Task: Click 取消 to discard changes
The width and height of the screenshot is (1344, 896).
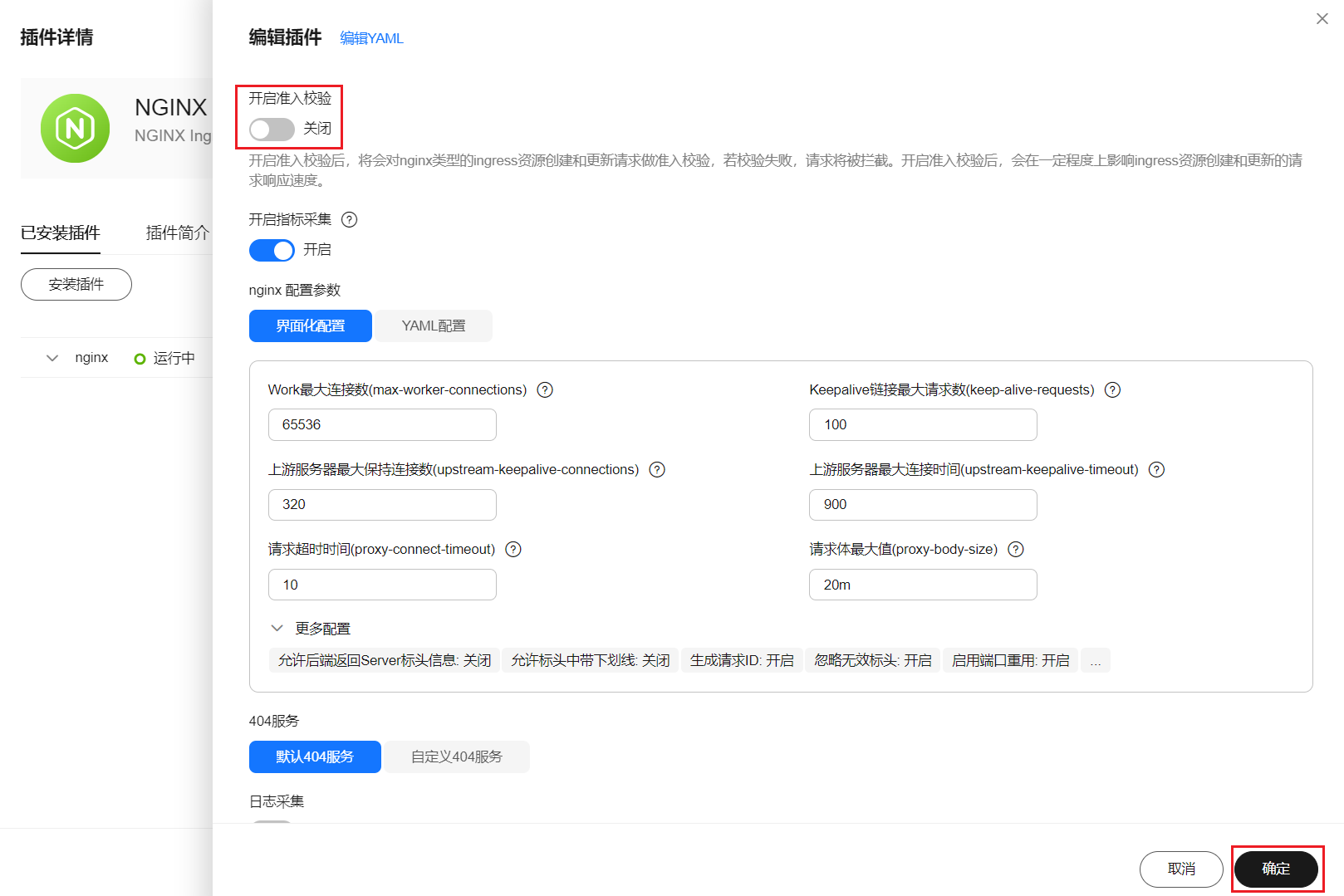Action: 1181,869
